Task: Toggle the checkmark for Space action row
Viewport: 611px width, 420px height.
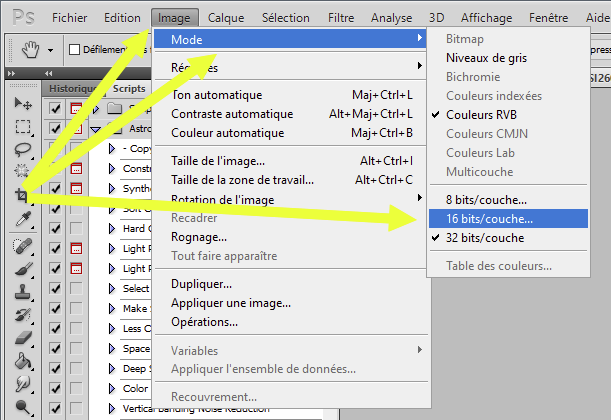Action: [x=55, y=348]
